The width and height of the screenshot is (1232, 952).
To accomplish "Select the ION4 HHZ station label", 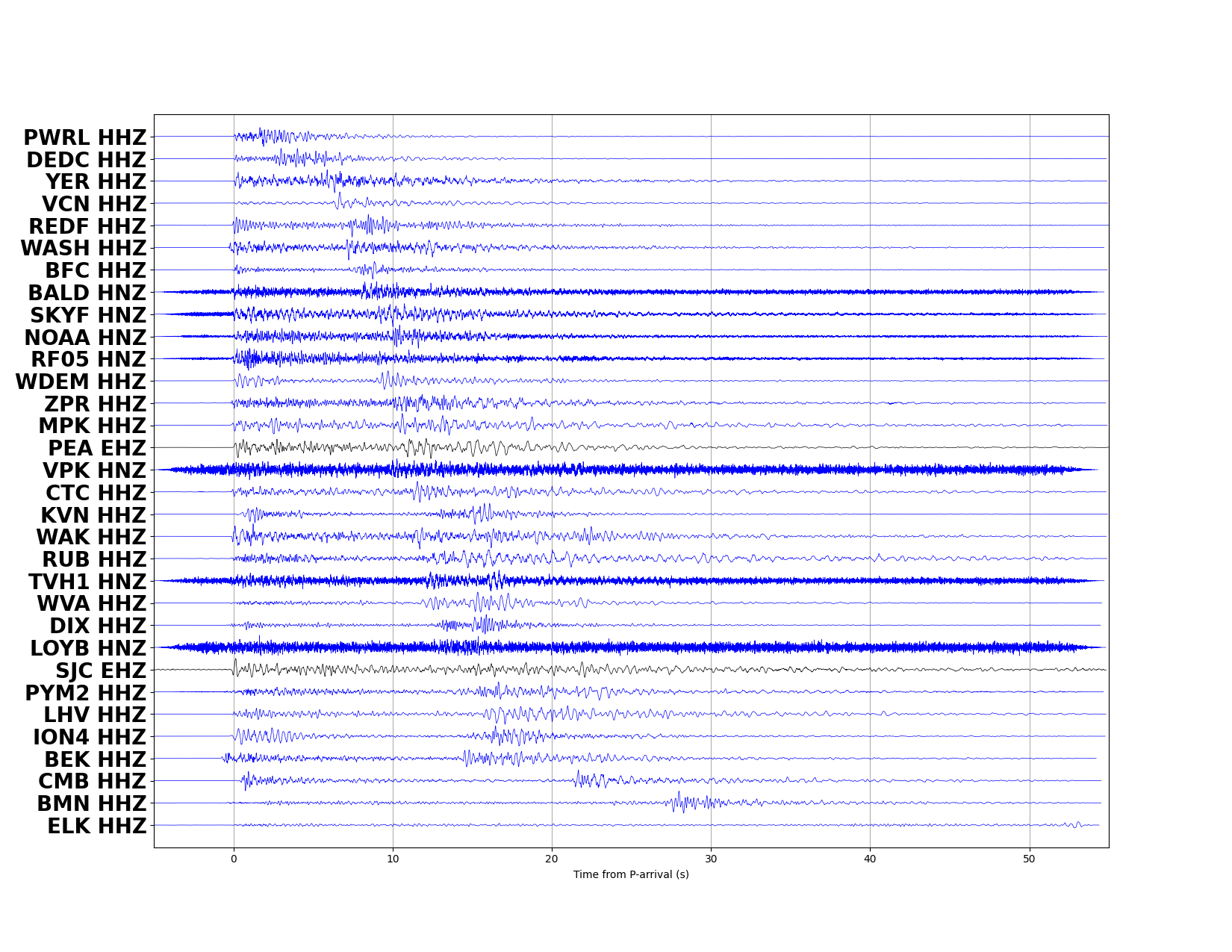I will coord(89,738).
